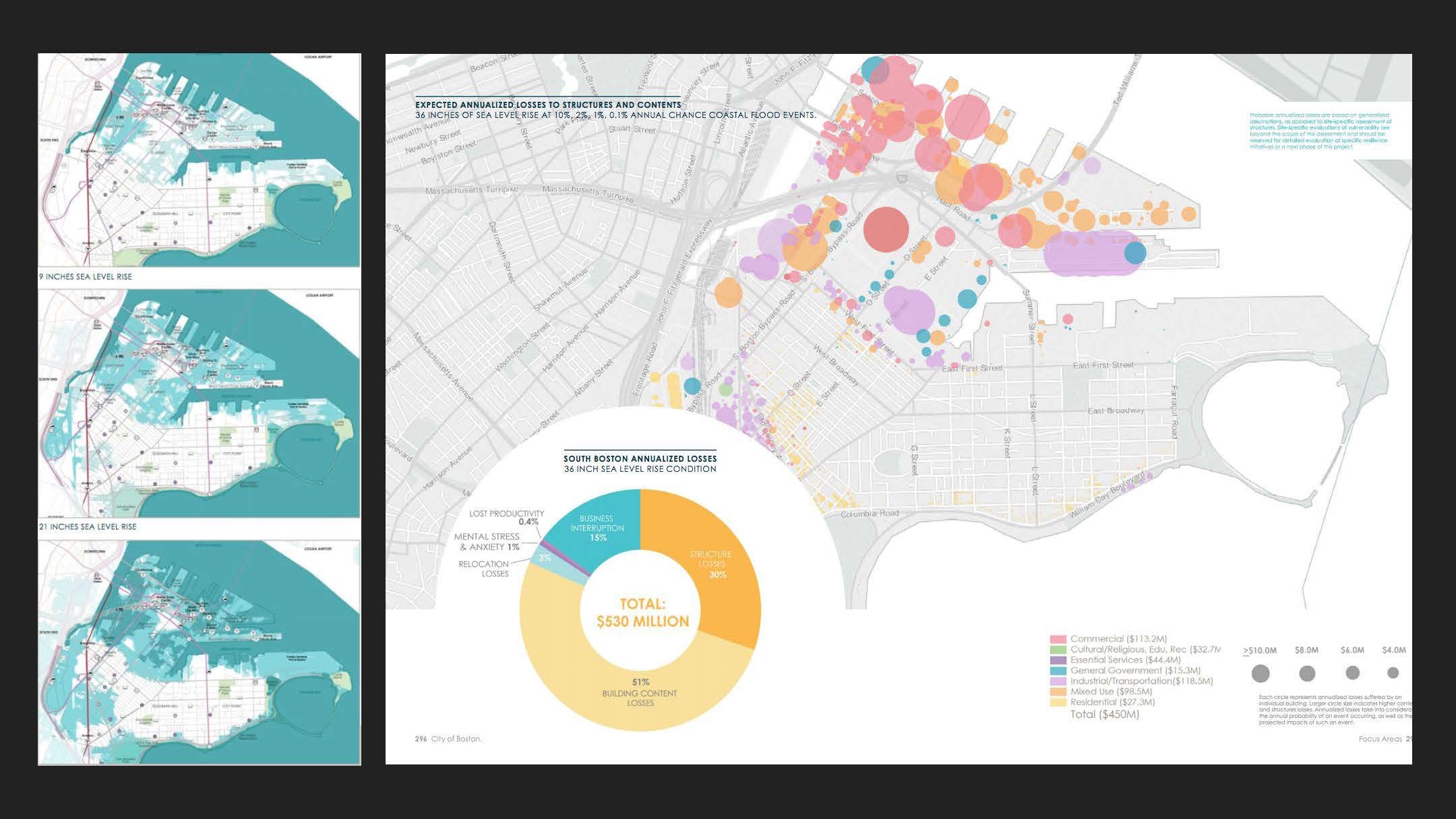1456x819 pixels.
Task: Click the Cultural/Religious green legend swatch
Action: [1058, 650]
